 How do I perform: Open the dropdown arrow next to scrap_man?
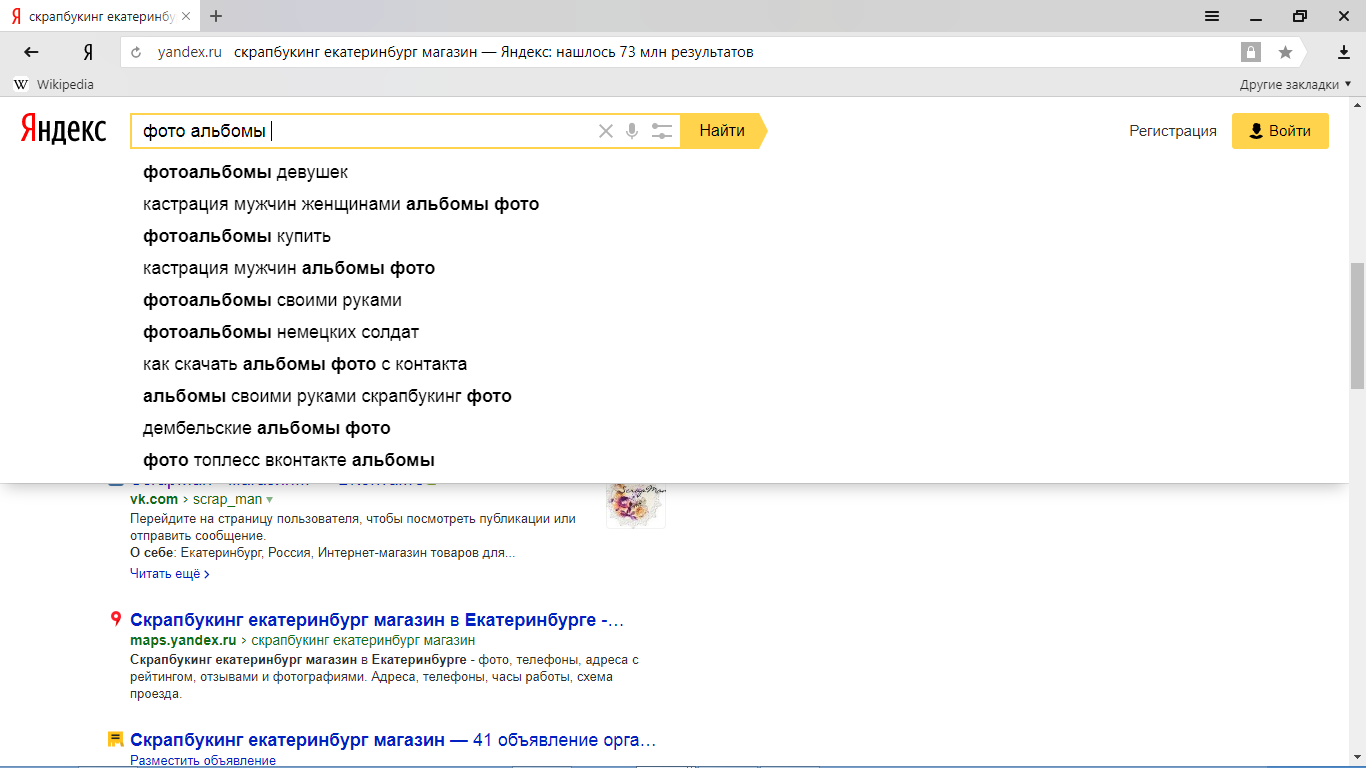(x=269, y=499)
